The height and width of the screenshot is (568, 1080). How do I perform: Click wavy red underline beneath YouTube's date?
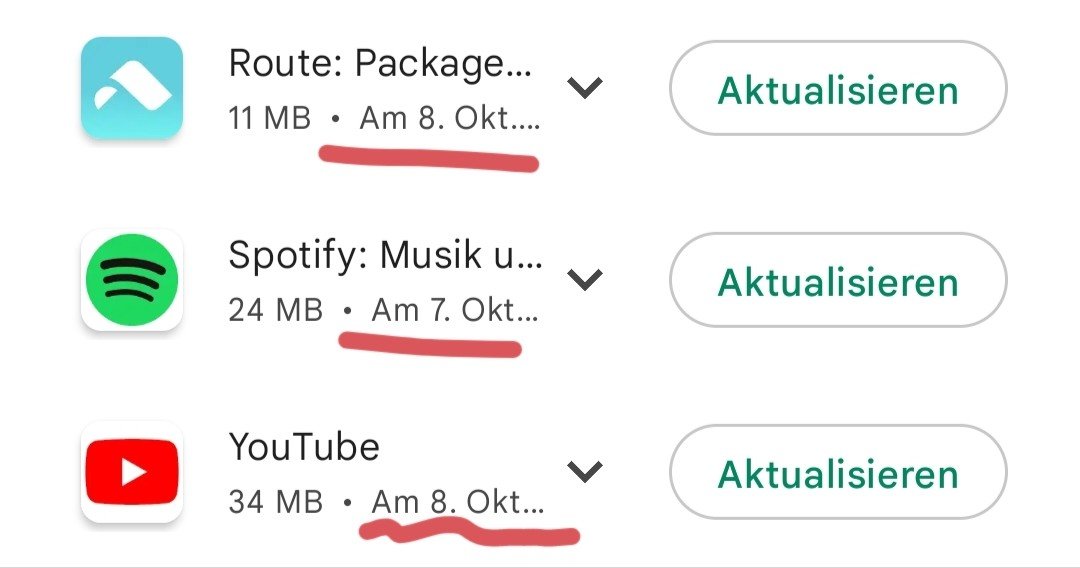(x=469, y=532)
